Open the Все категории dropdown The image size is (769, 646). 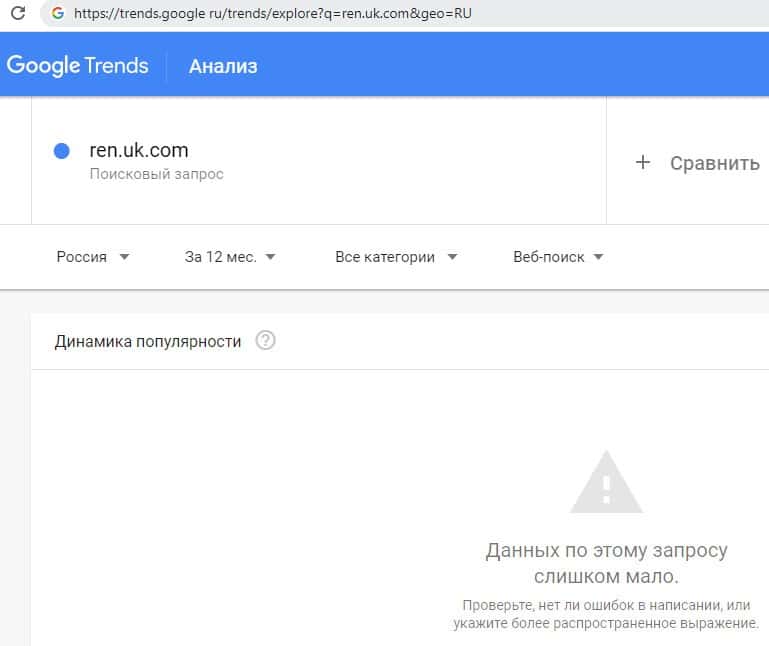[396, 257]
